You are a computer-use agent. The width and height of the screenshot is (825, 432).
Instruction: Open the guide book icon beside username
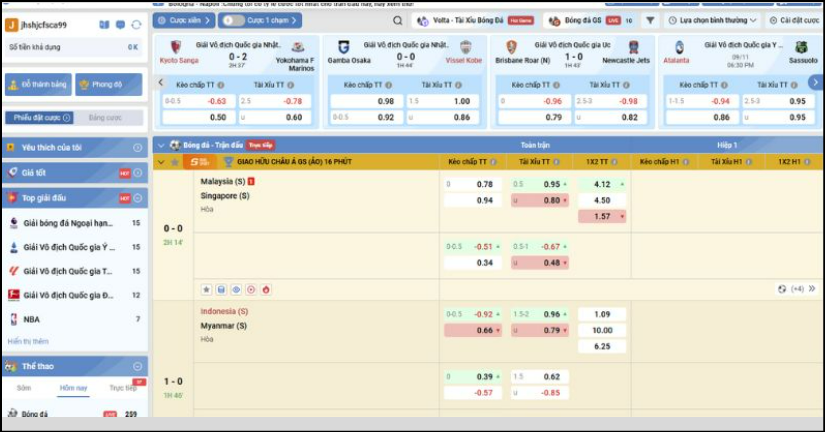tap(106, 25)
